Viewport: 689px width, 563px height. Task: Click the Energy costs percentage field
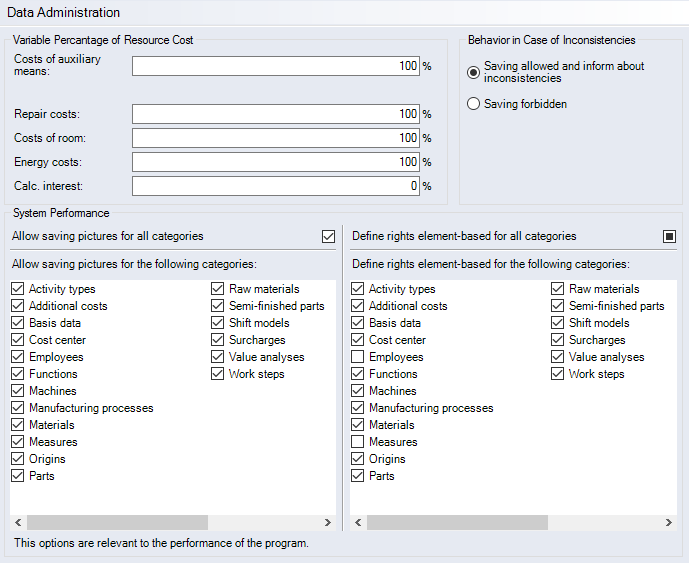[276, 162]
